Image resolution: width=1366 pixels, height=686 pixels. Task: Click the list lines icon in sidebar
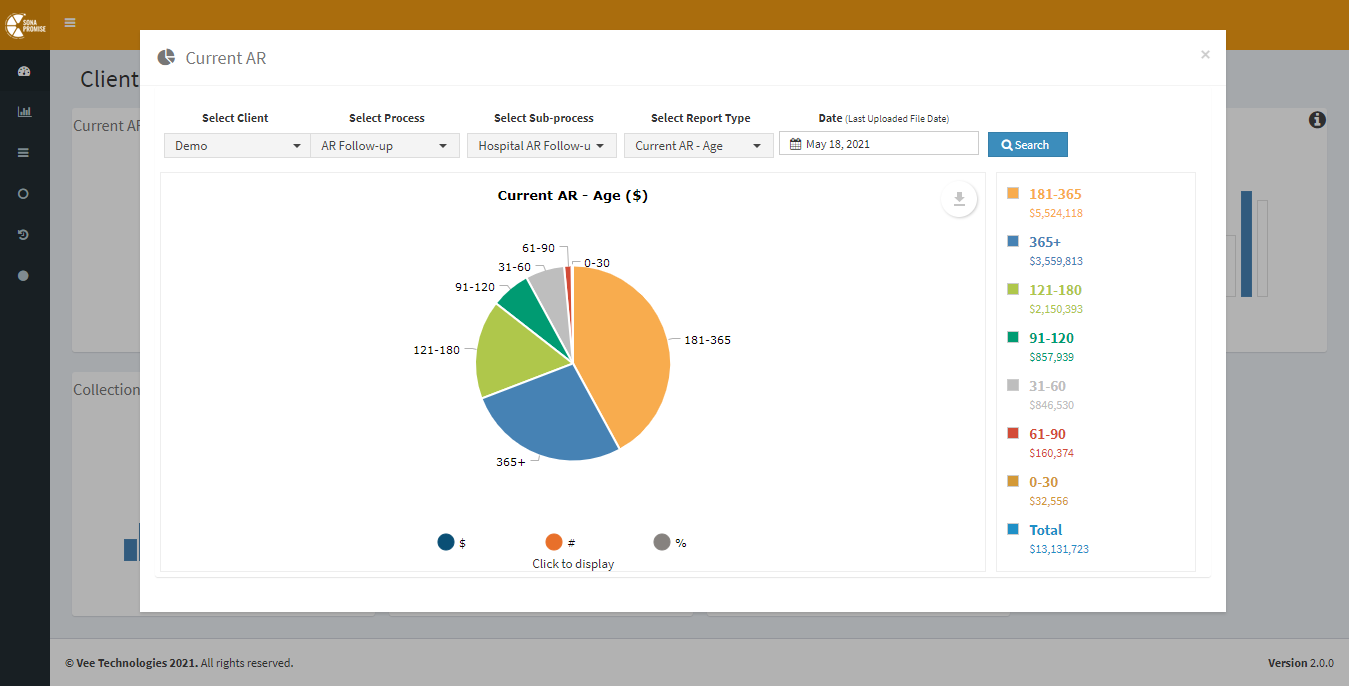[24, 153]
